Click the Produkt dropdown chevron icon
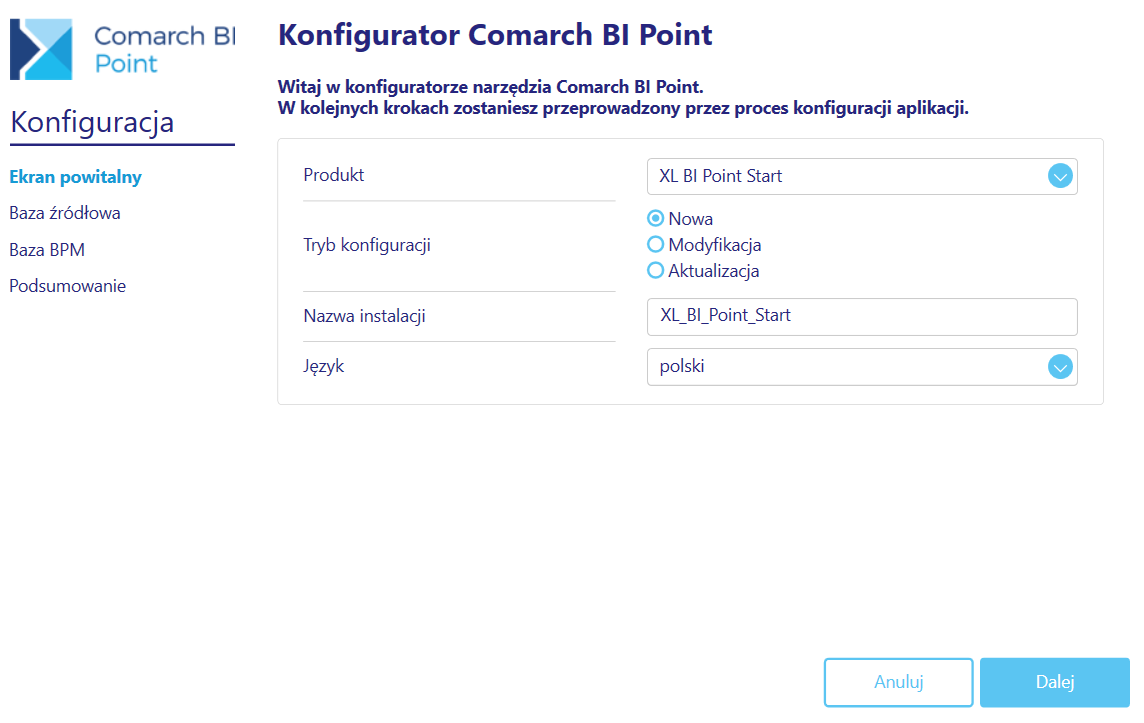1144x723 pixels. (x=1059, y=176)
